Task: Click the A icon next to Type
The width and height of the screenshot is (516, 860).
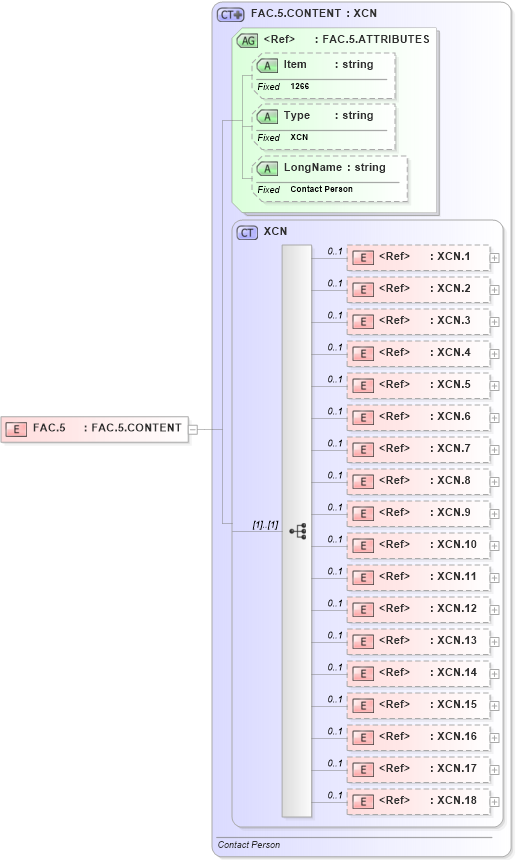Action: tap(267, 117)
